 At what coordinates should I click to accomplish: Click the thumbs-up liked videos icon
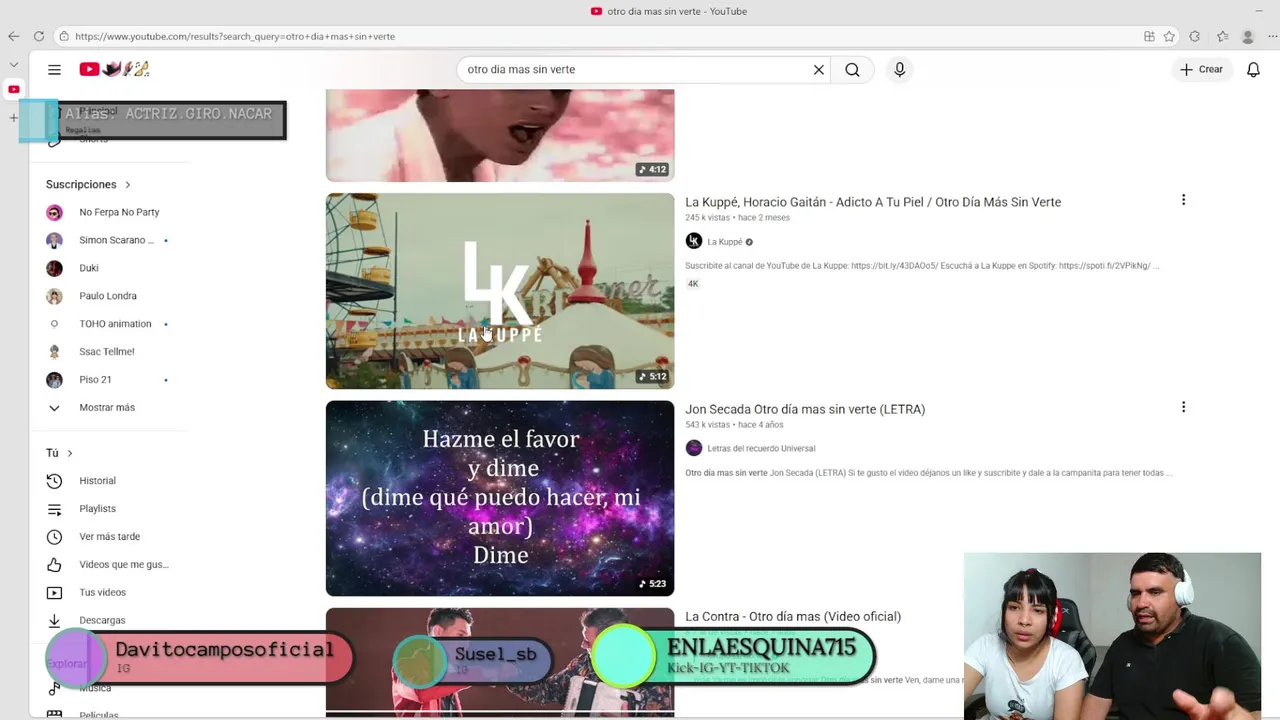pos(54,565)
